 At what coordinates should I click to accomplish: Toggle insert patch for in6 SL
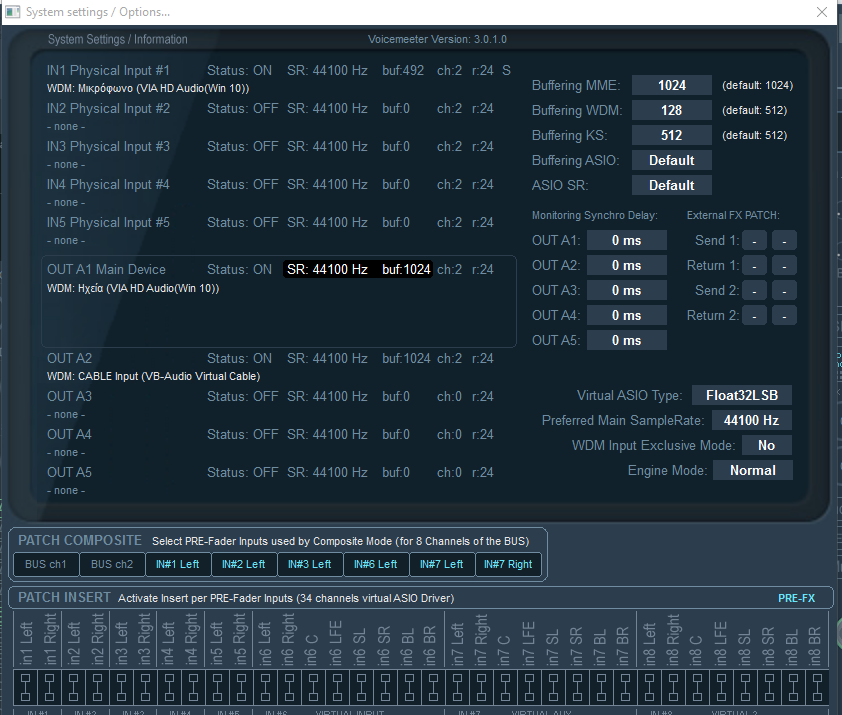[361, 686]
